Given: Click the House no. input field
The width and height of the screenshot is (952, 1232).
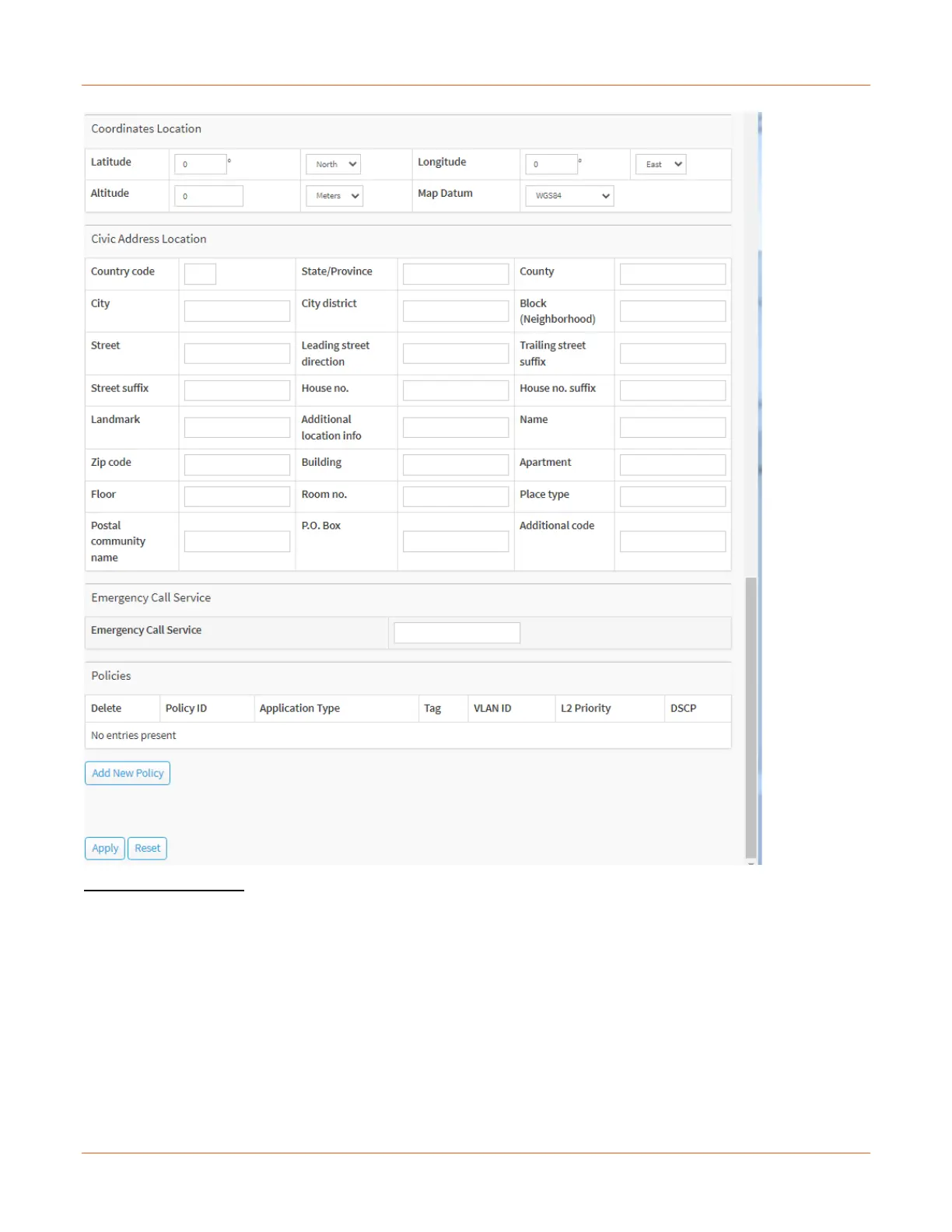Looking at the screenshot, I should click(x=456, y=390).
